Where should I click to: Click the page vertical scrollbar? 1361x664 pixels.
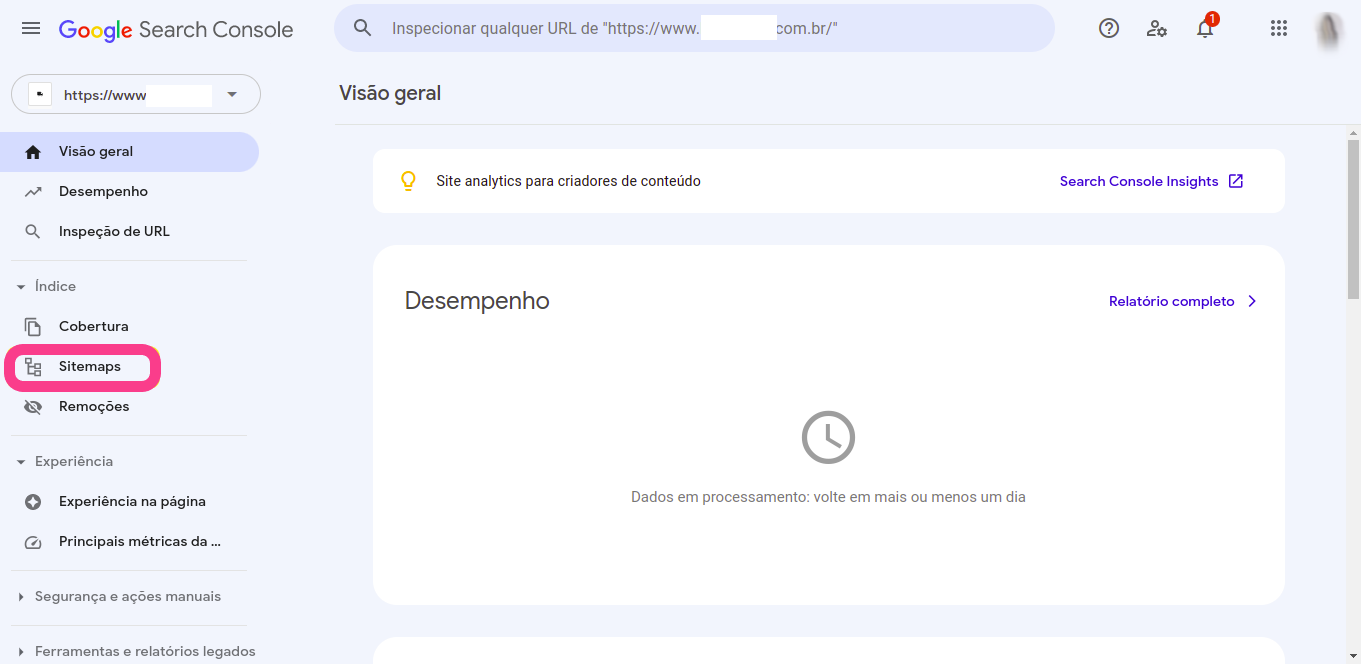[x=1353, y=219]
